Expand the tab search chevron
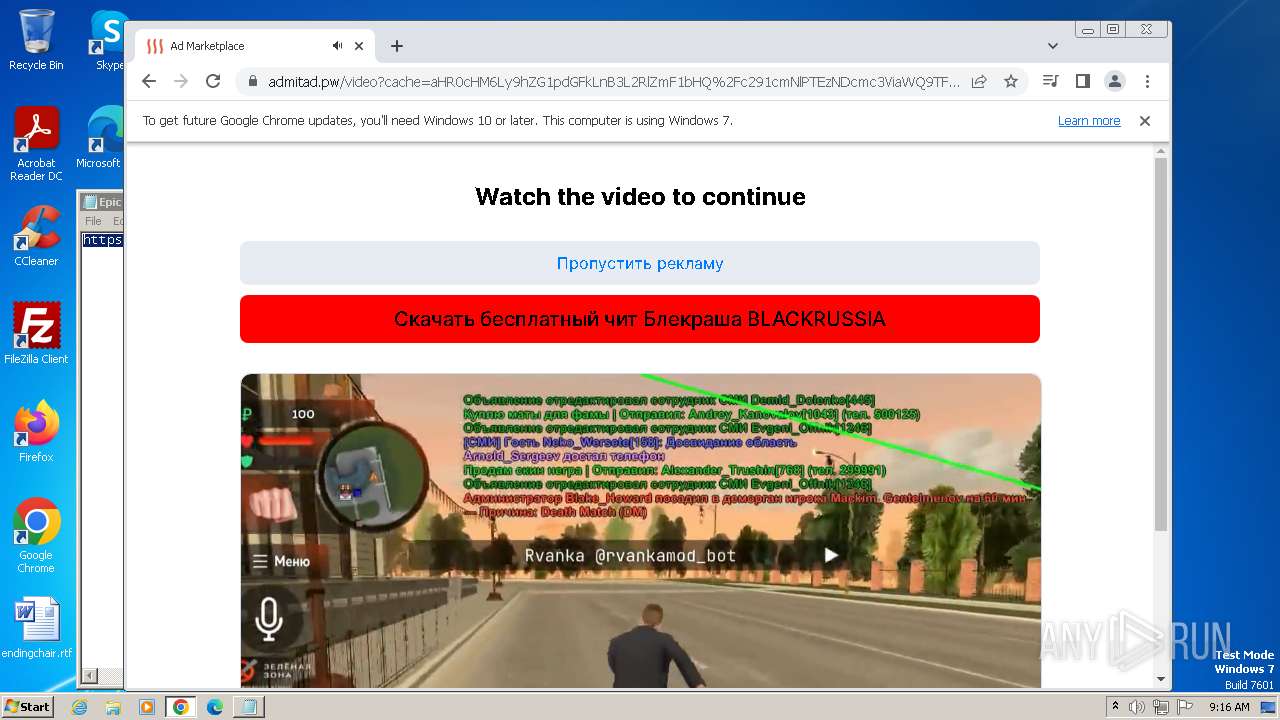Image resolution: width=1280 pixels, height=720 pixels. coord(1053,46)
